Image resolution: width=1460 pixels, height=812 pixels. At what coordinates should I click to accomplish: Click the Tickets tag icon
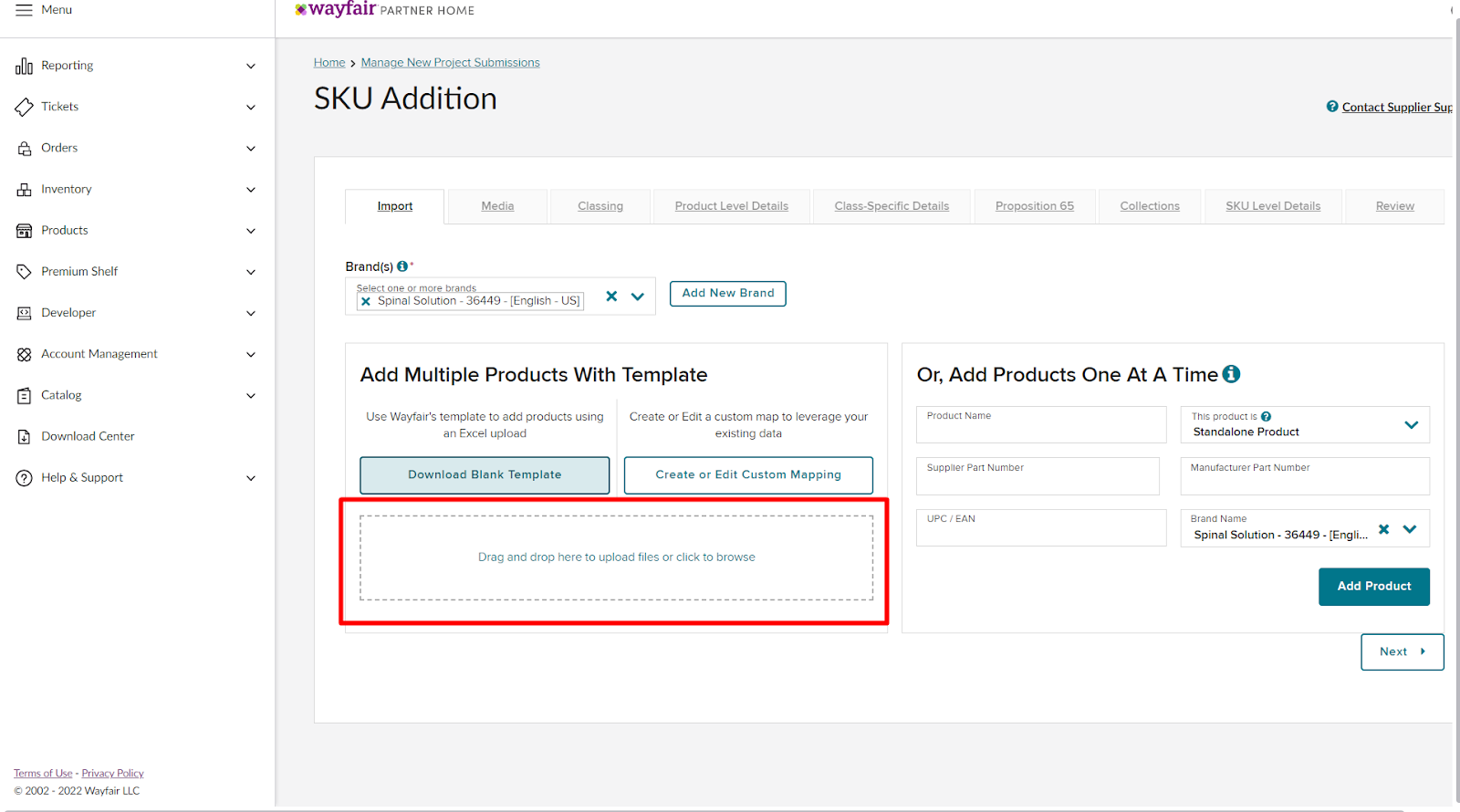[x=24, y=107]
